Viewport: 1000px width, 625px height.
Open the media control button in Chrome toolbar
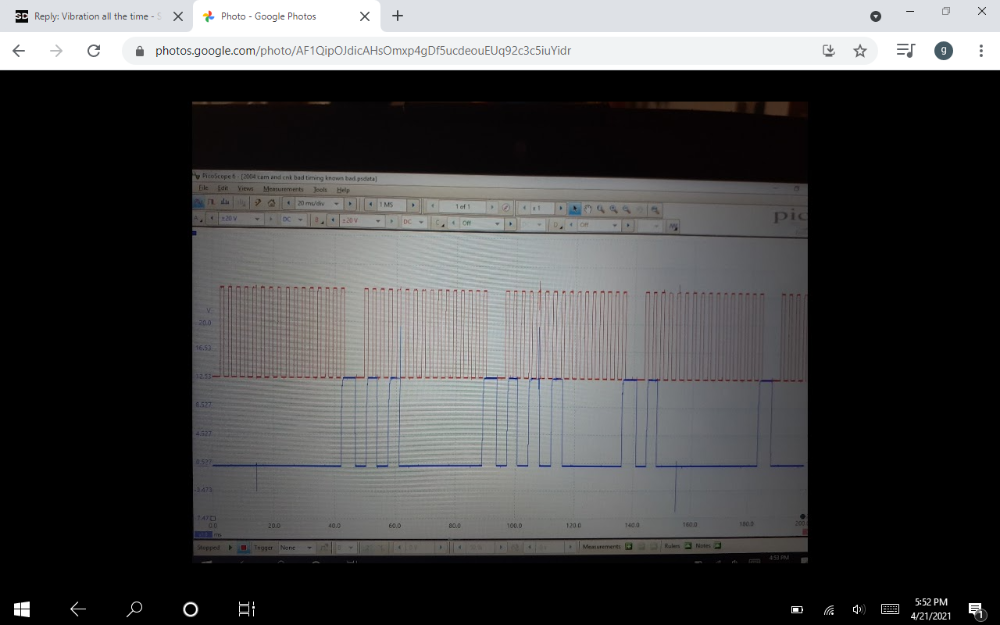(905, 51)
